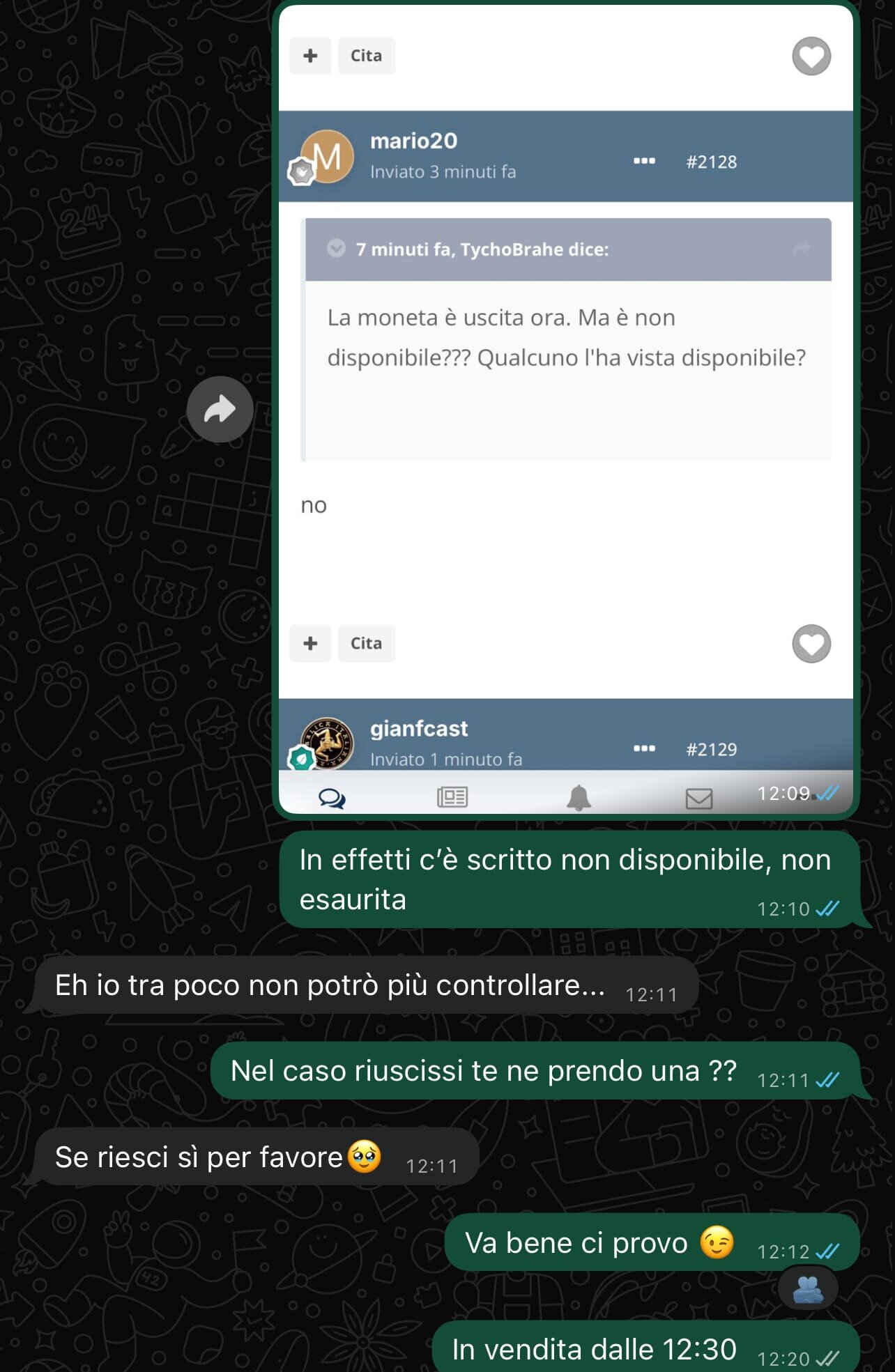
Task: Open the three-dots menu on post #2129
Action: coord(644,748)
